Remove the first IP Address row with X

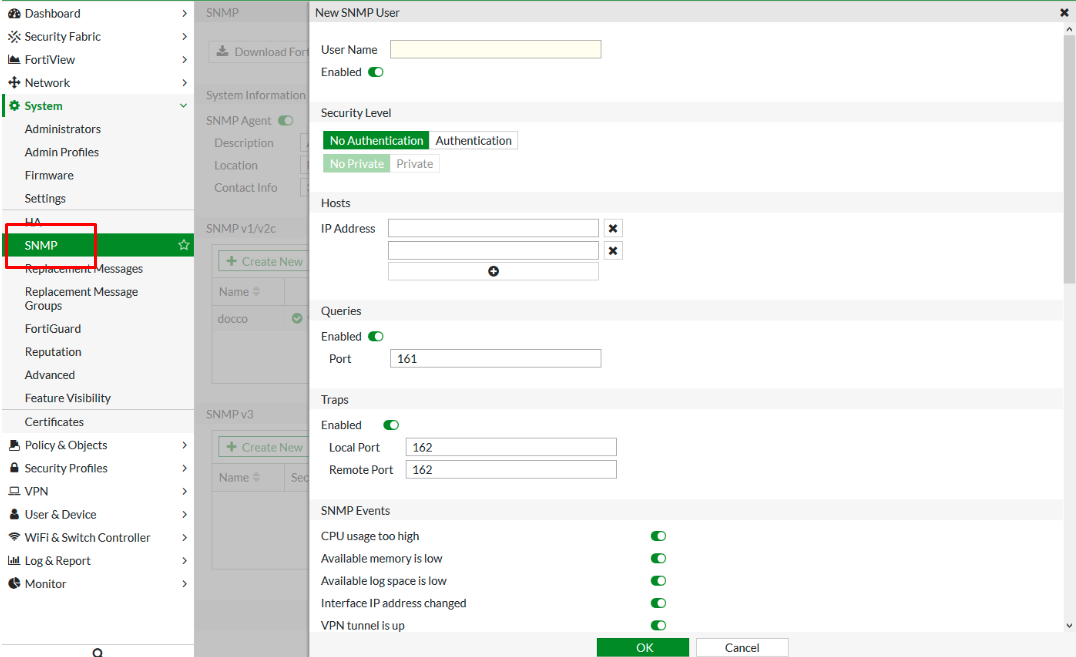612,227
